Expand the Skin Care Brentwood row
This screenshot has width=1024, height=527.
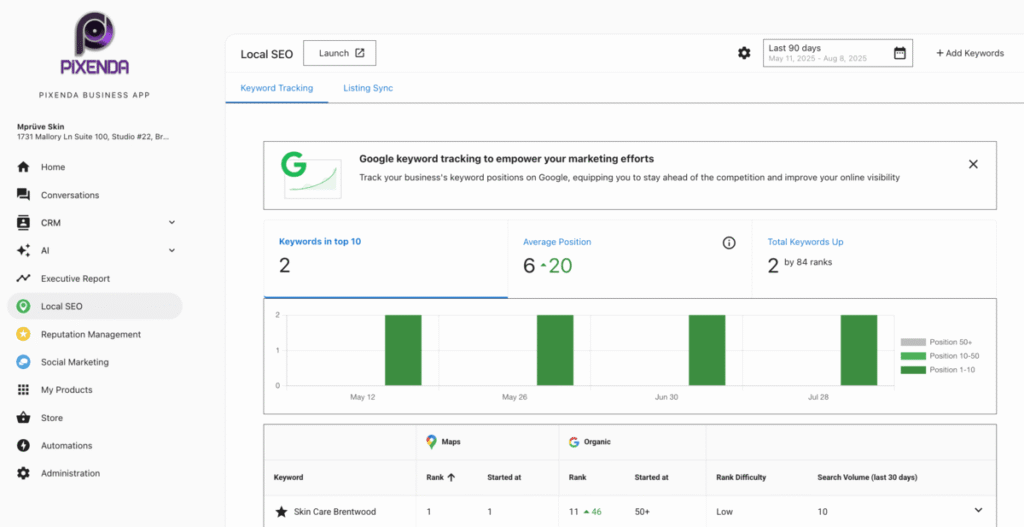(978, 511)
